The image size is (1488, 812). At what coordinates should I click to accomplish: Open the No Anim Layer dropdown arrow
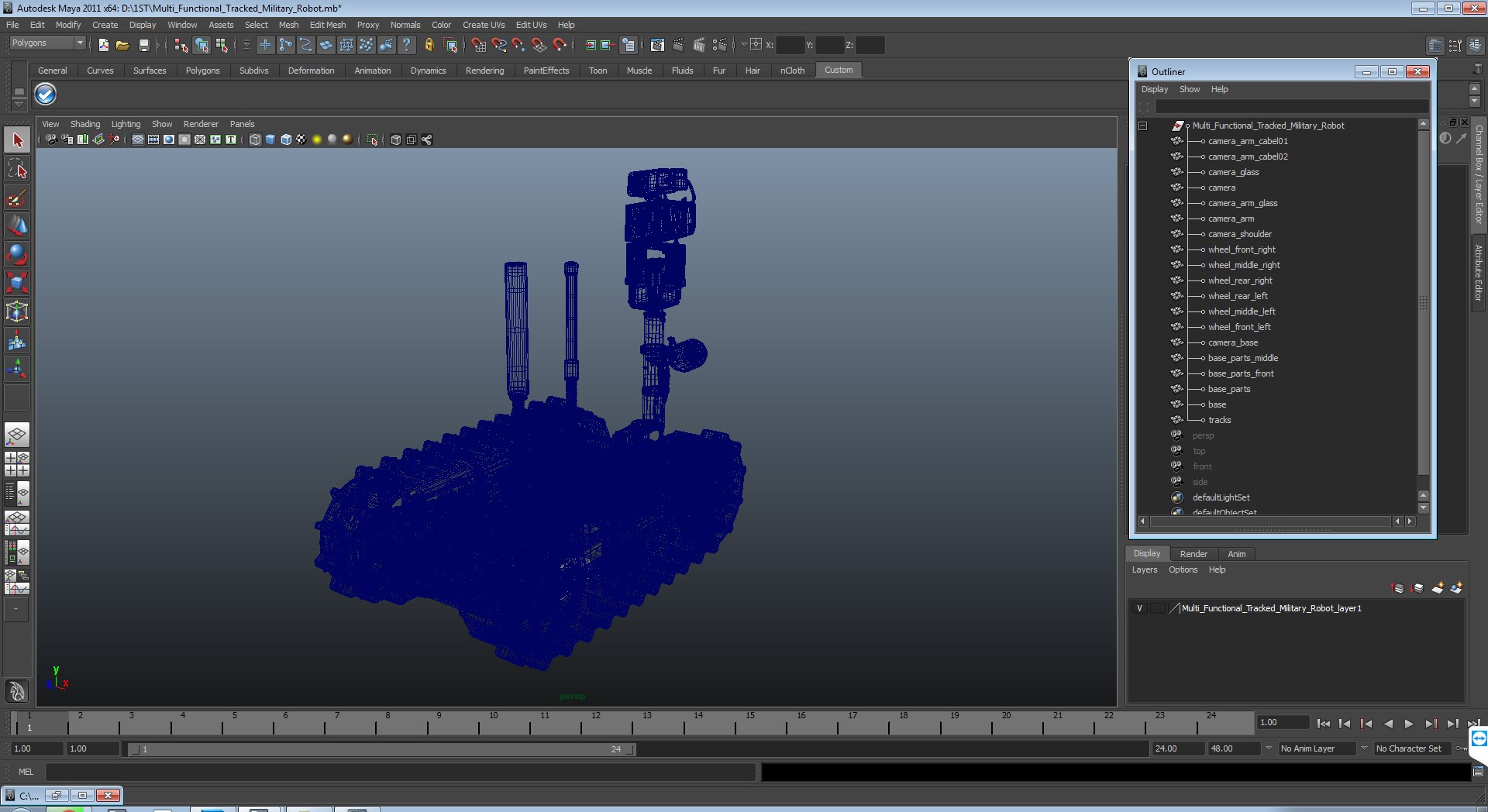coord(1269,748)
